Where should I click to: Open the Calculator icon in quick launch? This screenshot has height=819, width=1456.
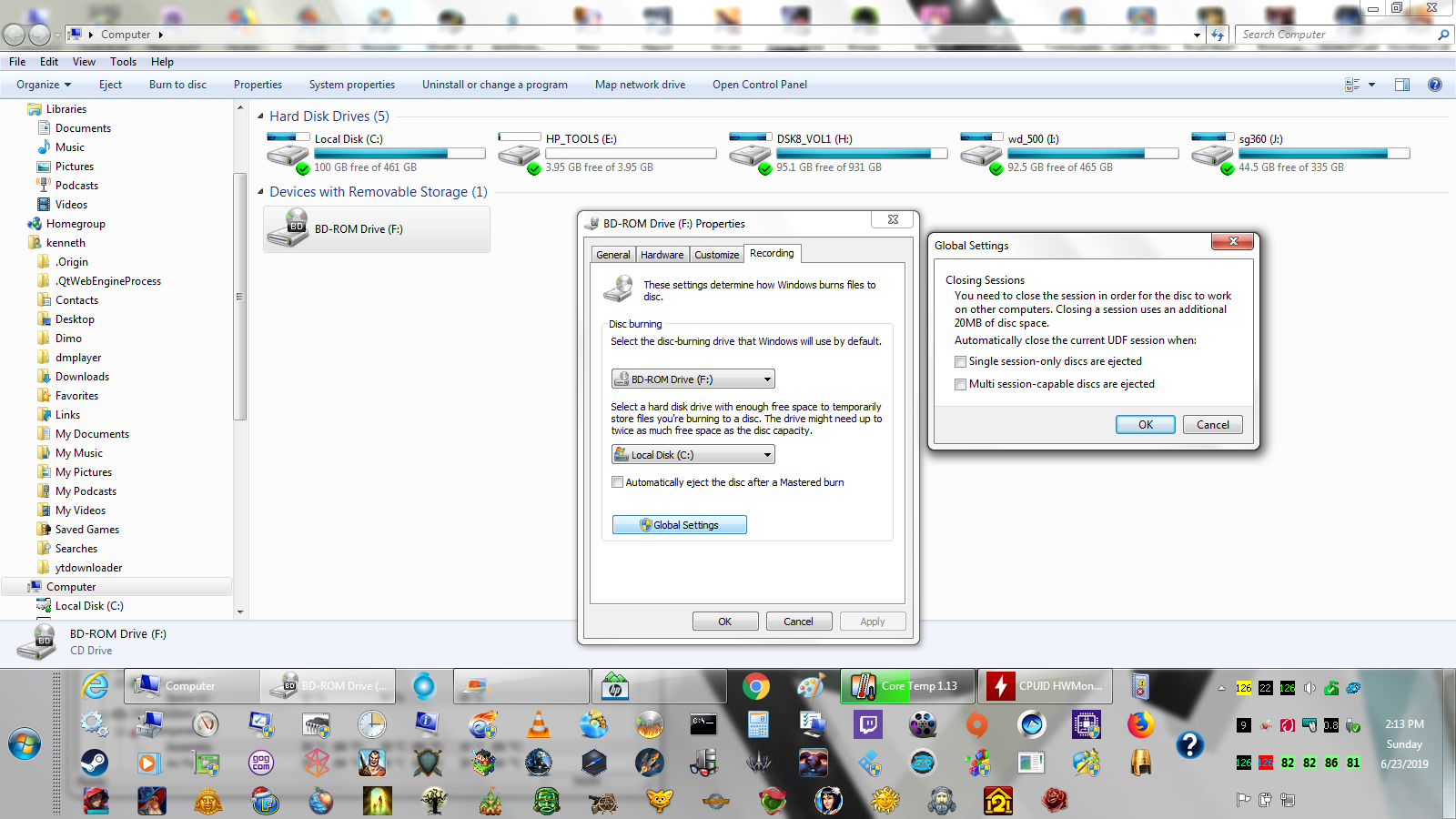coord(758,724)
